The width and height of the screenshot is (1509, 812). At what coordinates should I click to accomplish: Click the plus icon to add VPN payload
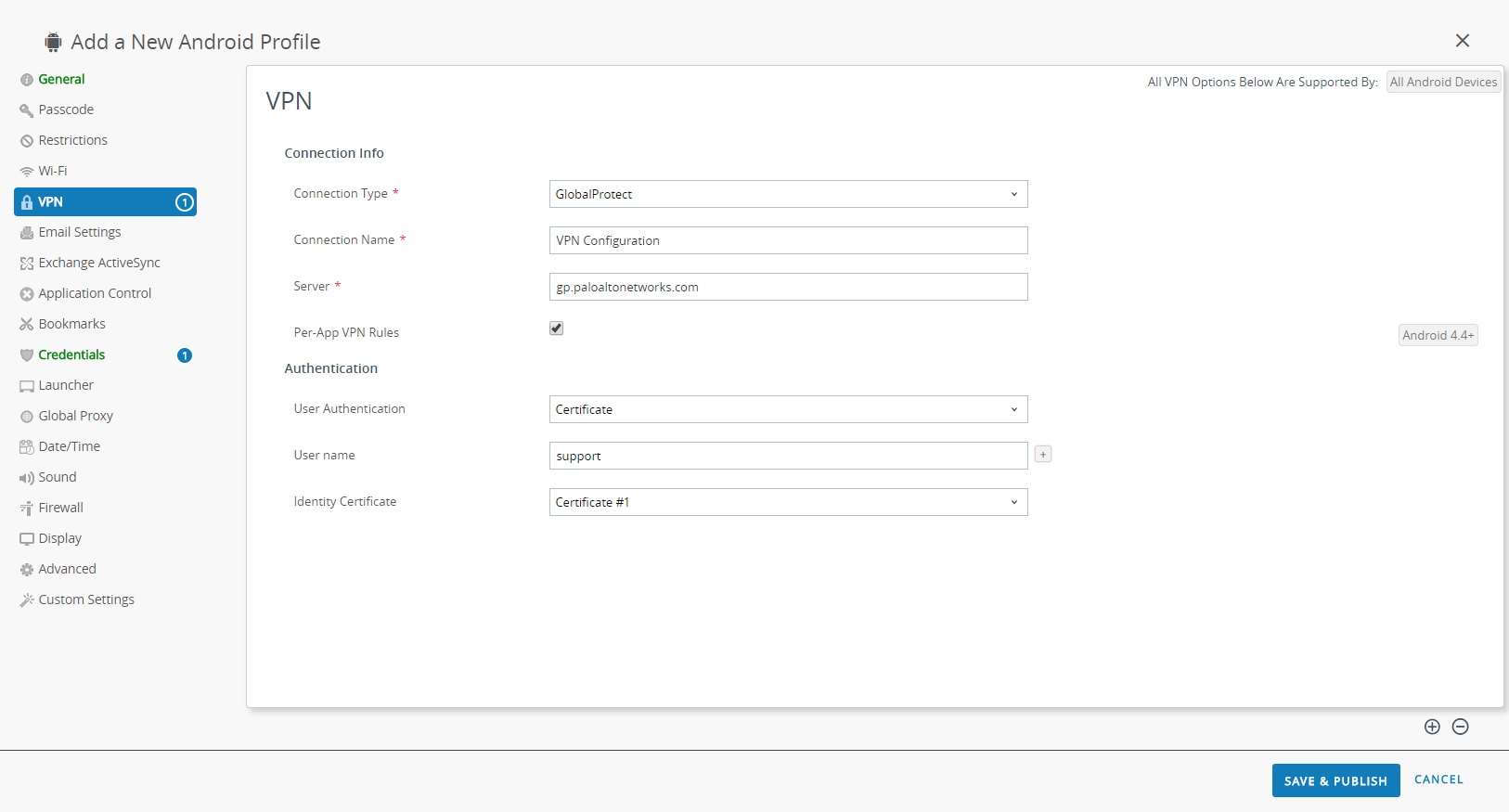1432,727
